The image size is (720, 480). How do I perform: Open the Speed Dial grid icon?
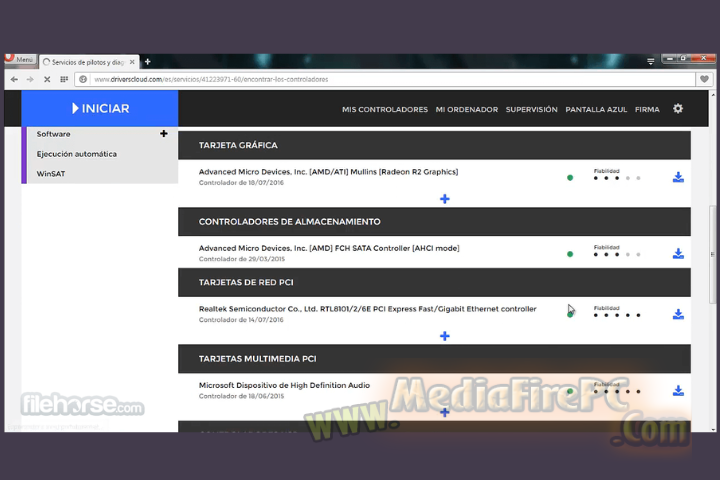(x=64, y=79)
